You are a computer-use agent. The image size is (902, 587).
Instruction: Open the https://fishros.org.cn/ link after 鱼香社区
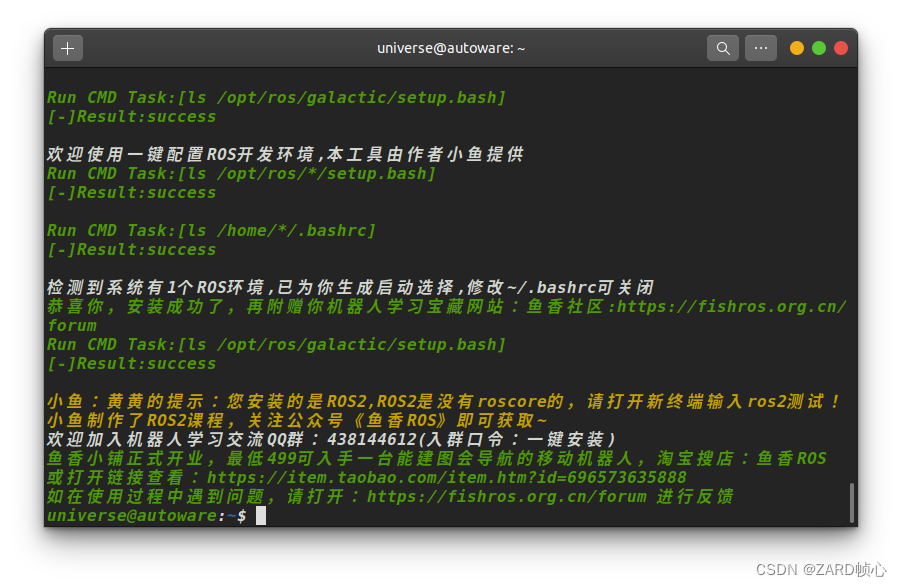point(731,307)
